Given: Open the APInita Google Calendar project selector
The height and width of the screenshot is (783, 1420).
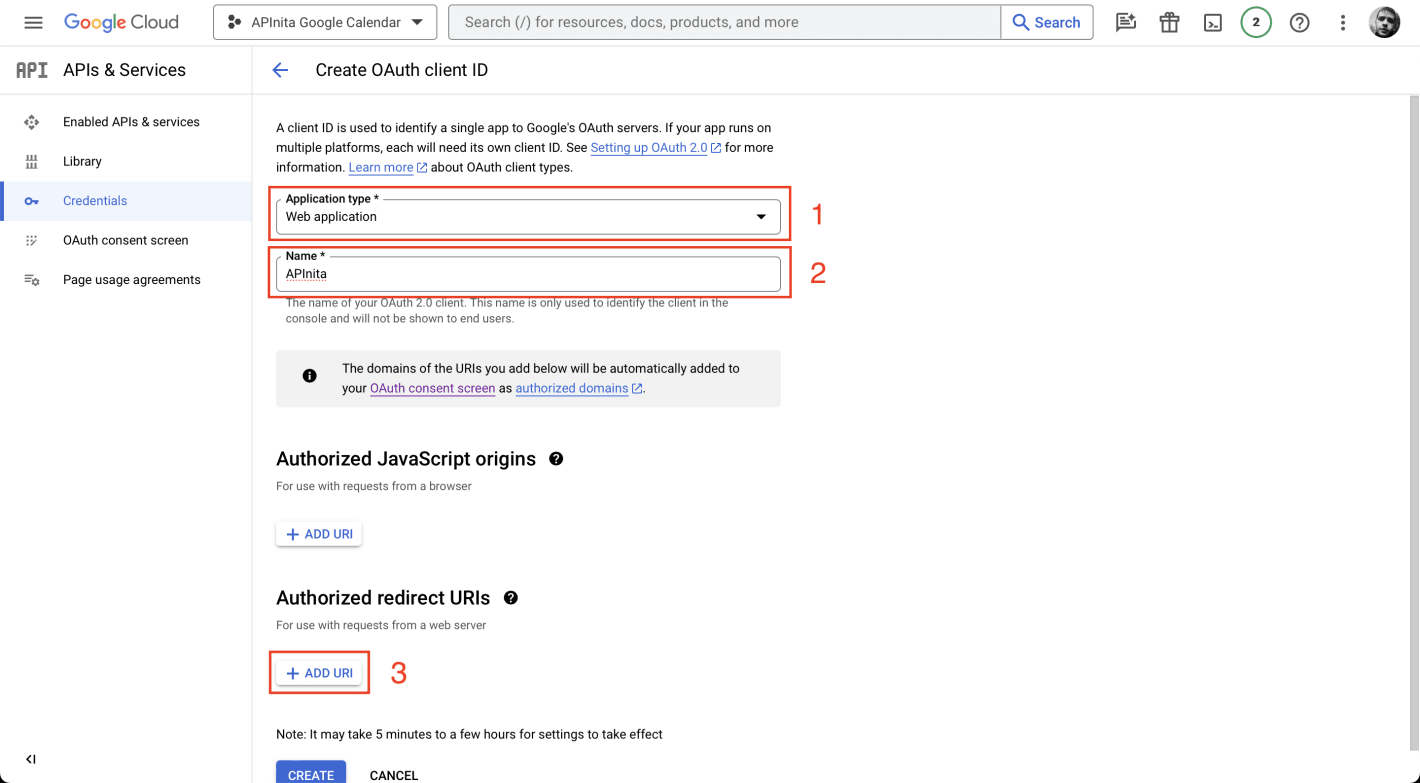Looking at the screenshot, I should [x=324, y=21].
